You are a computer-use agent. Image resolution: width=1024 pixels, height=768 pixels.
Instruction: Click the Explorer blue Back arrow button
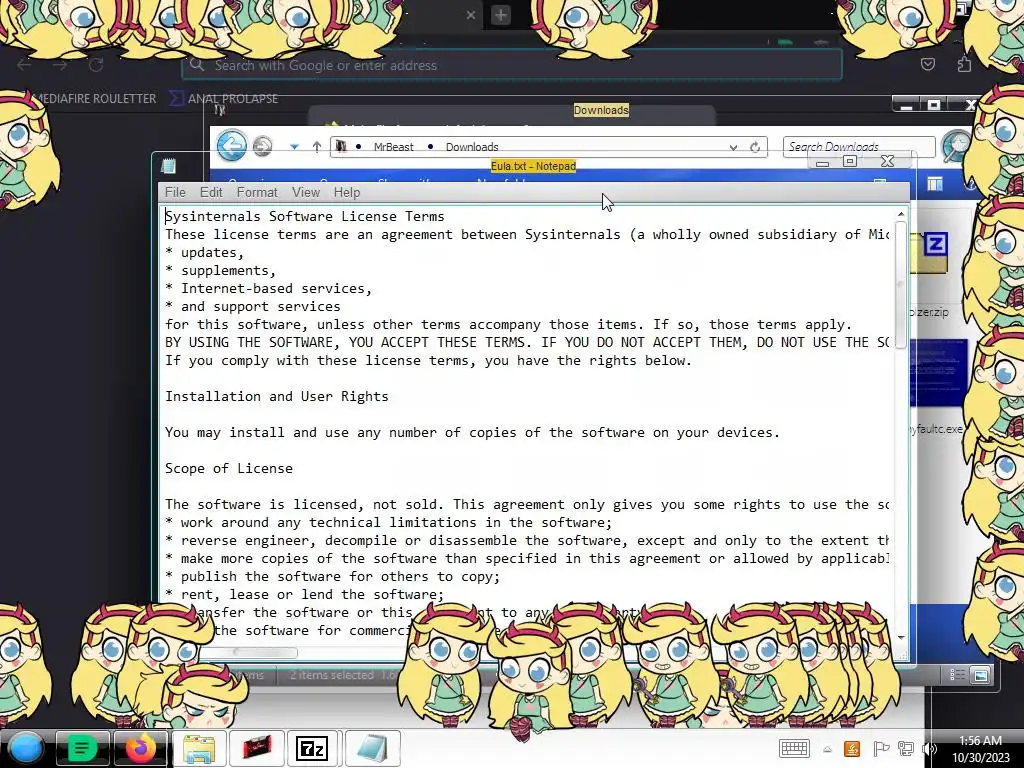click(232, 145)
